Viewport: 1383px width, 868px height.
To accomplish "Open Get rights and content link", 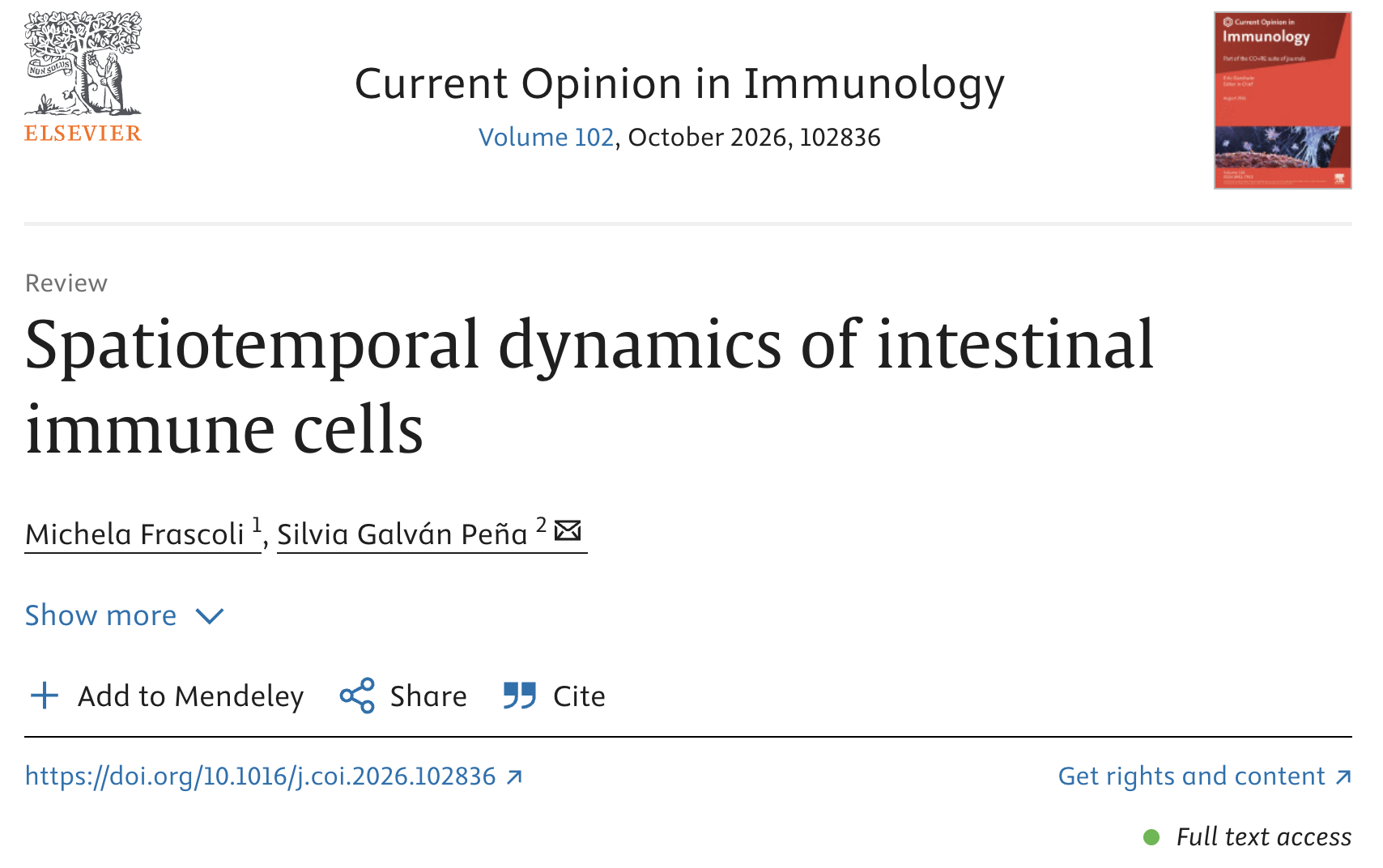I will (1191, 776).
